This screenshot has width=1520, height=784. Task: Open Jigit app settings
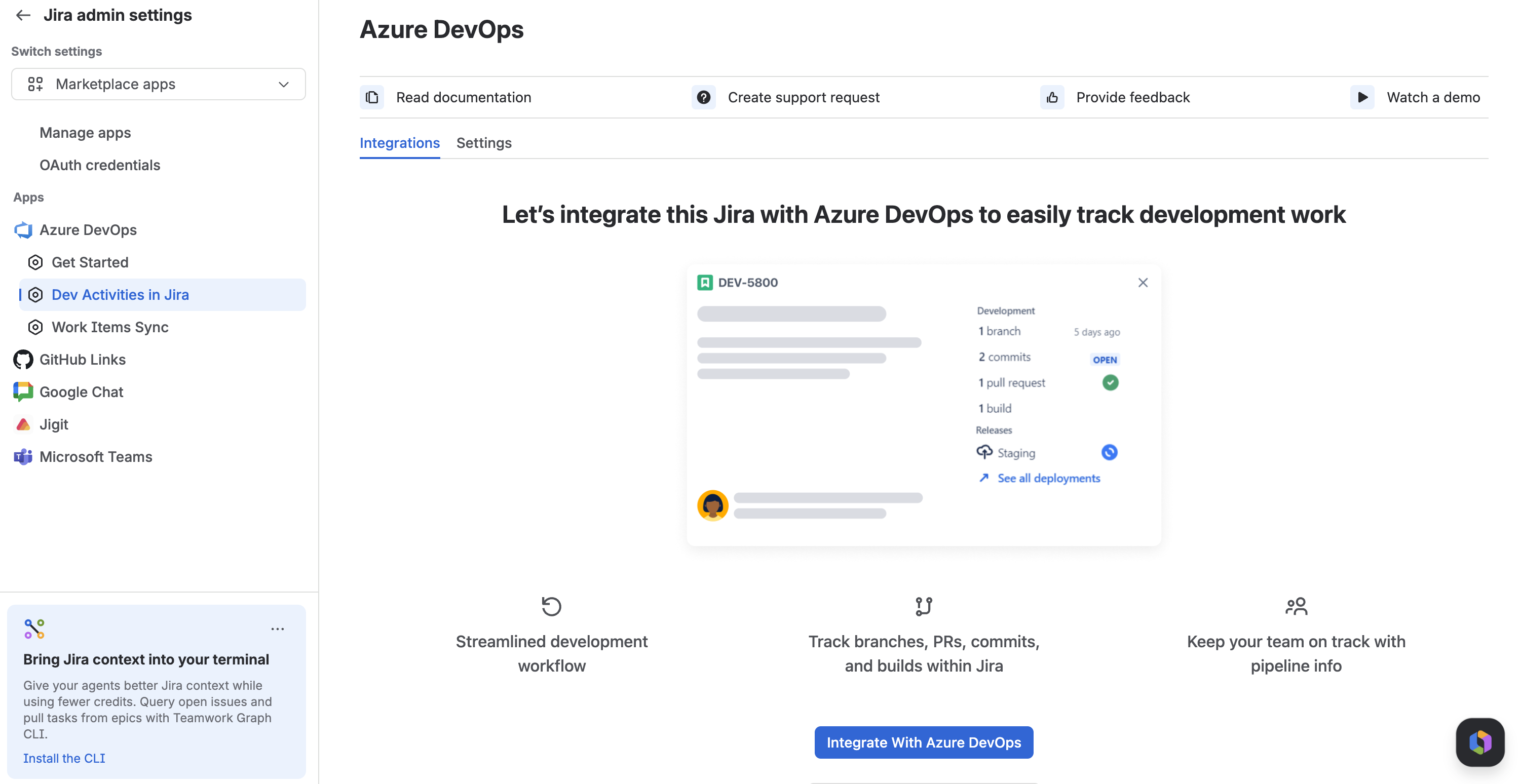(54, 425)
